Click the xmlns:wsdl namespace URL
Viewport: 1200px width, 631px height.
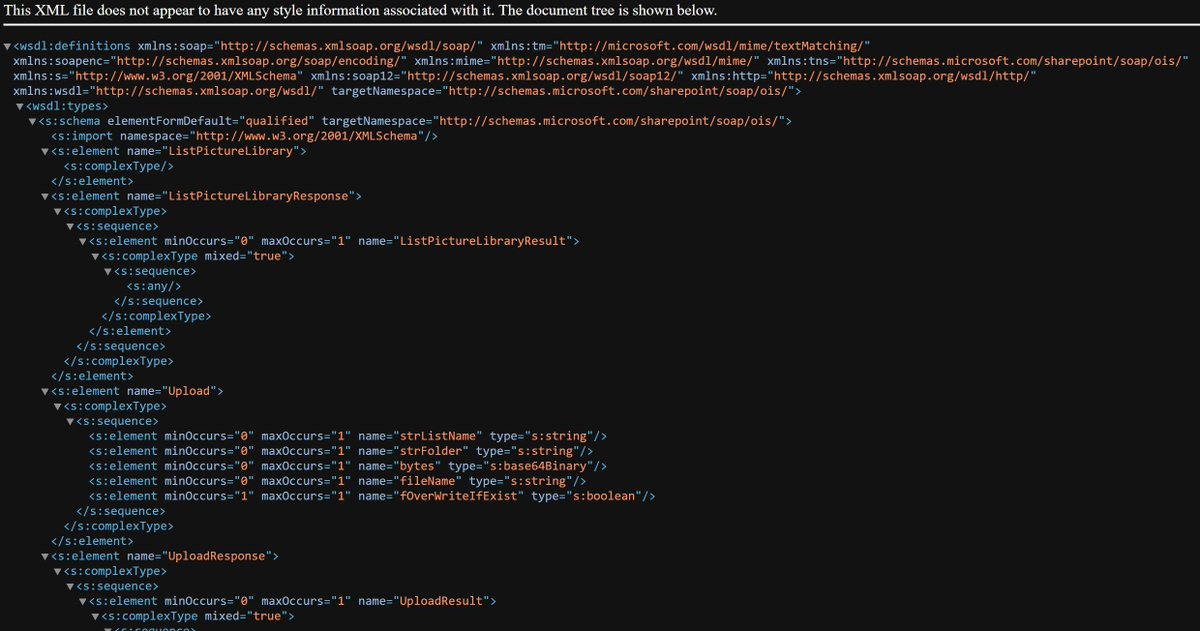pyautogui.click(x=206, y=91)
